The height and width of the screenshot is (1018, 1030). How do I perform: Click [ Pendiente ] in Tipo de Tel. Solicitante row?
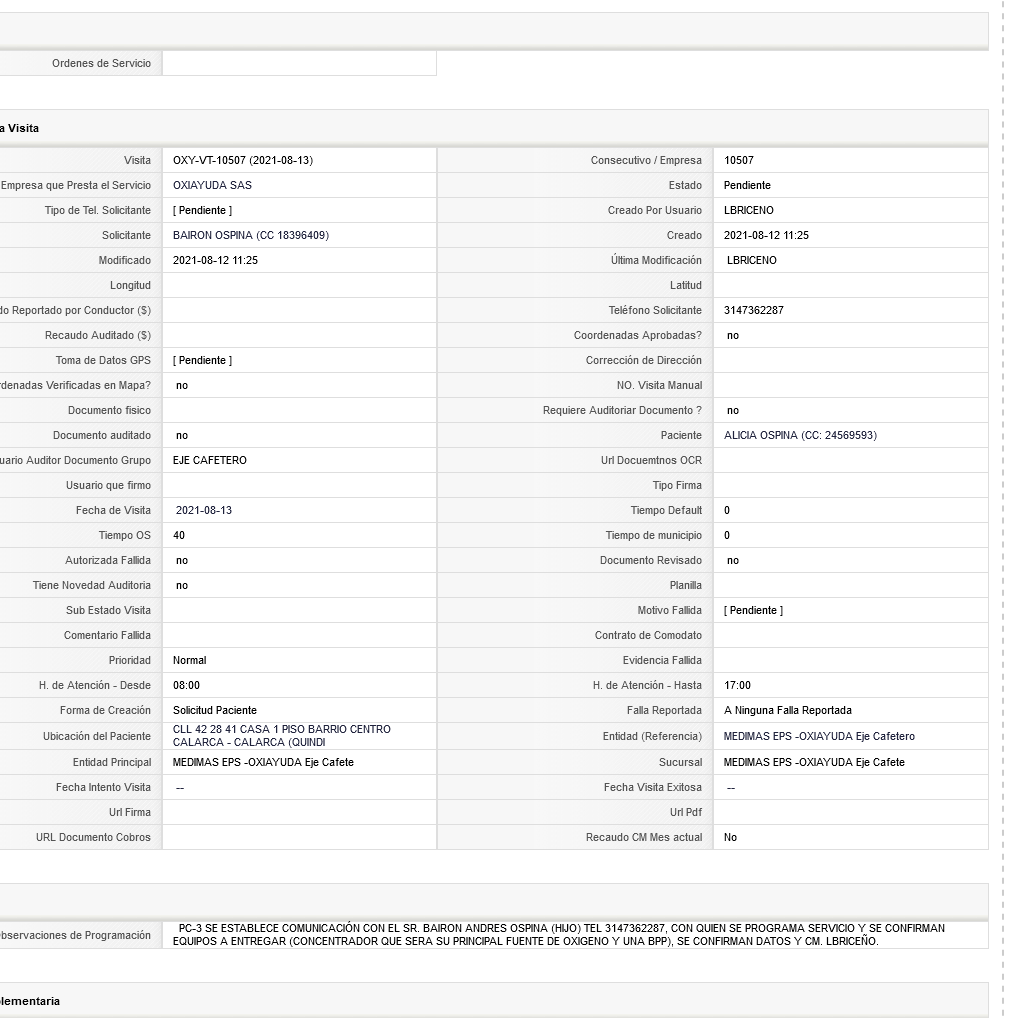pyautogui.click(x=202, y=210)
